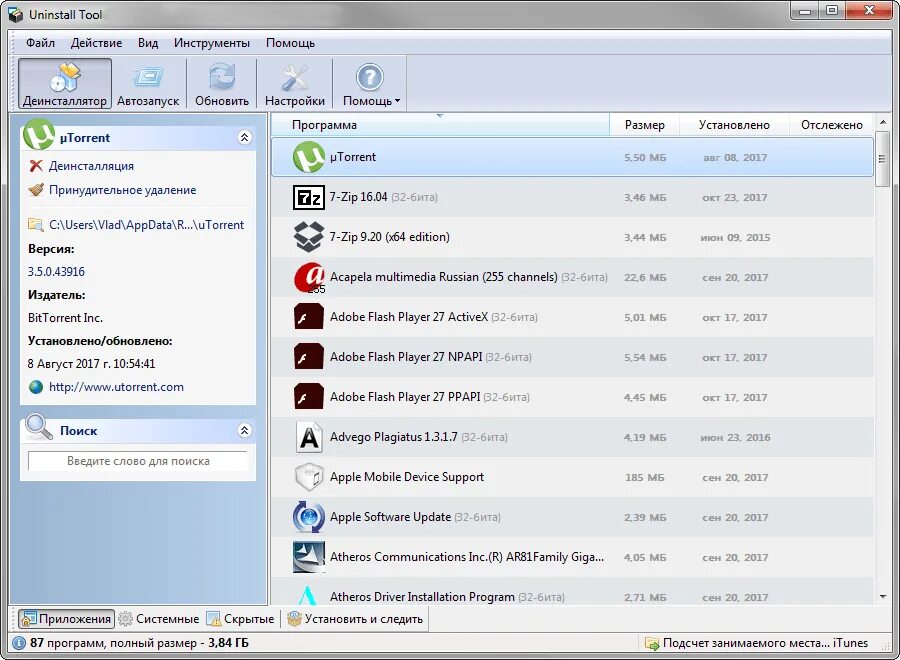Select the Advego Plagiatus 1.3.1.7 icon
The height and width of the screenshot is (660, 900).
(x=309, y=437)
